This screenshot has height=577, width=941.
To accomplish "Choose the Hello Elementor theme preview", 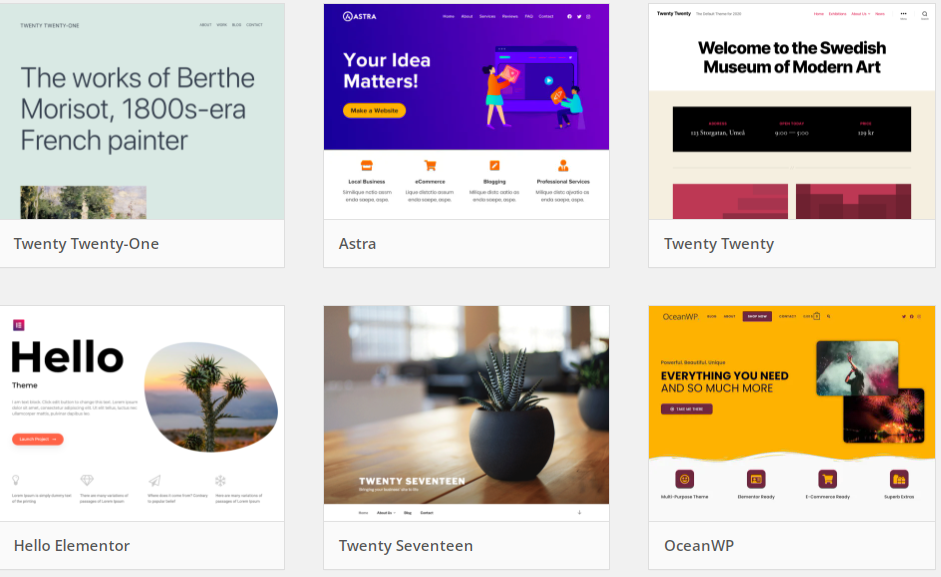I will [142, 414].
